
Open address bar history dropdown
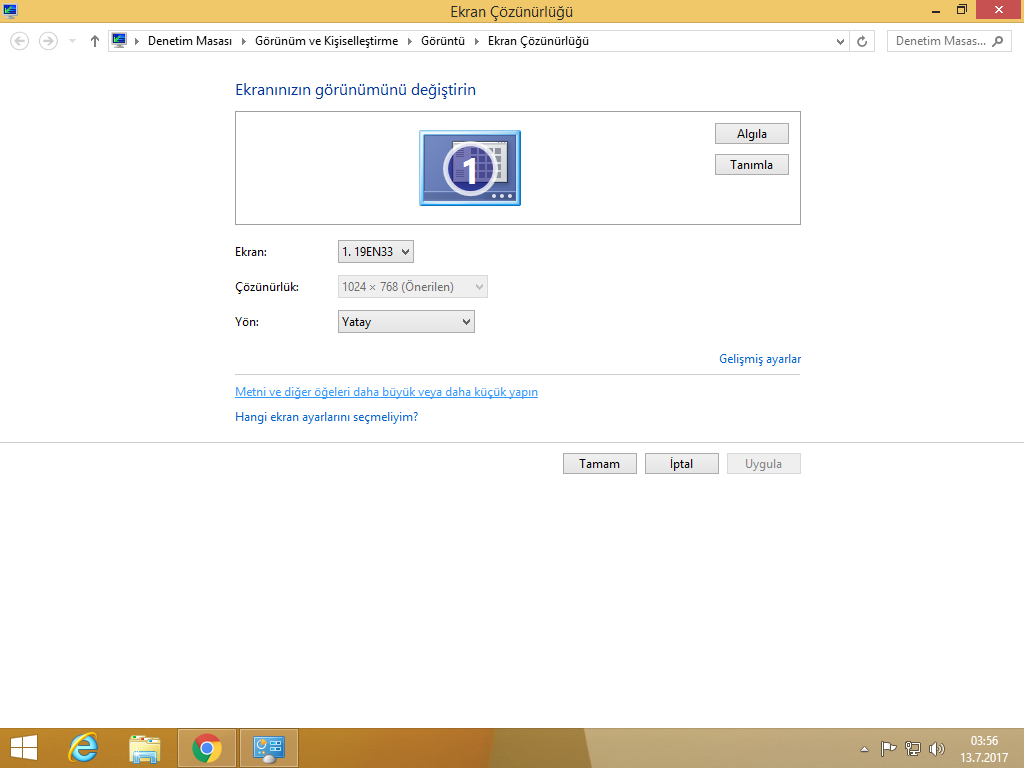pyautogui.click(x=840, y=41)
